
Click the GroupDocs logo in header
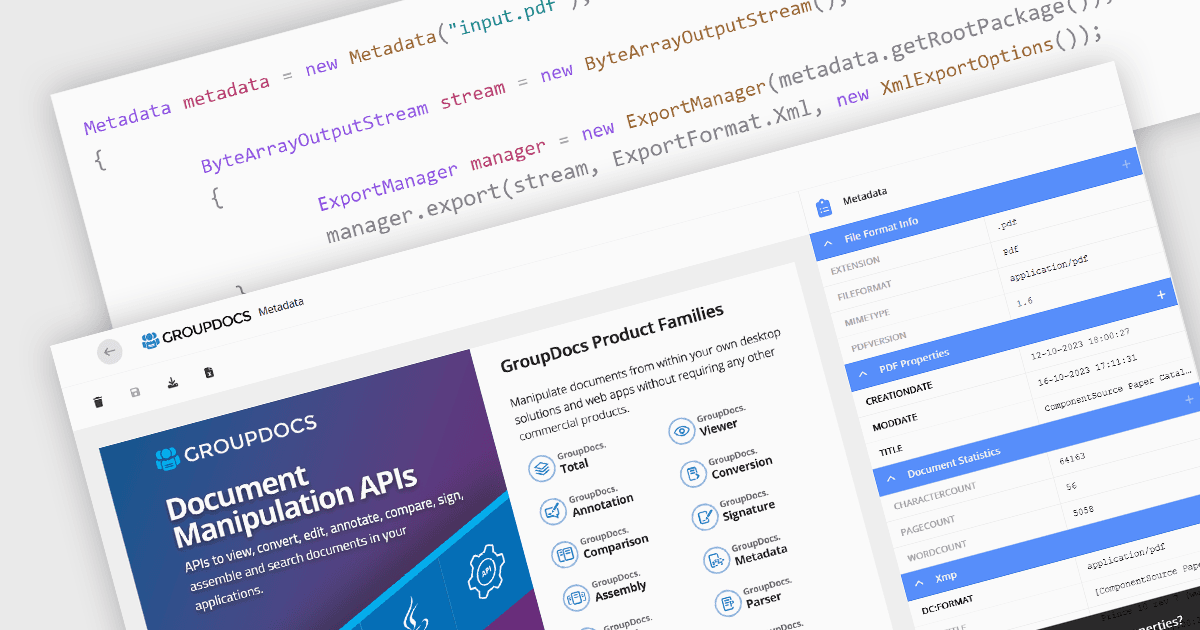pyautogui.click(x=195, y=329)
